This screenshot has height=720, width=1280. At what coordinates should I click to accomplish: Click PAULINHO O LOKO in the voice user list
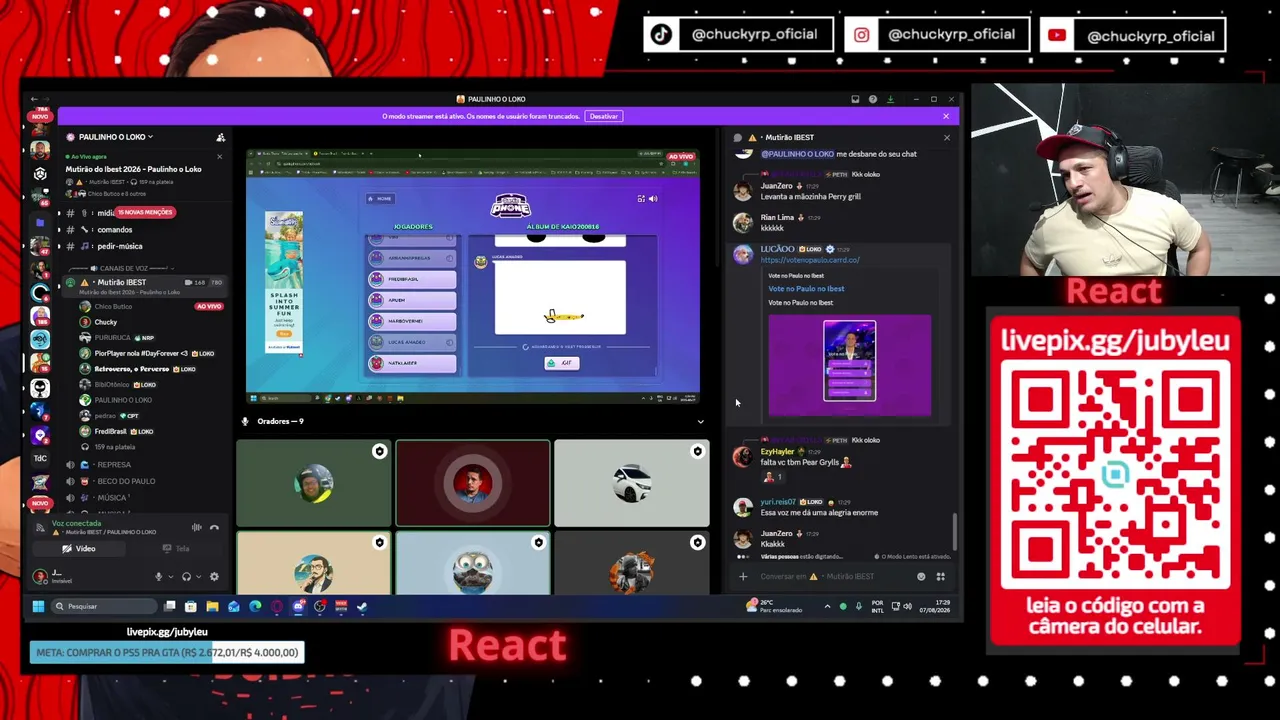[x=123, y=400]
